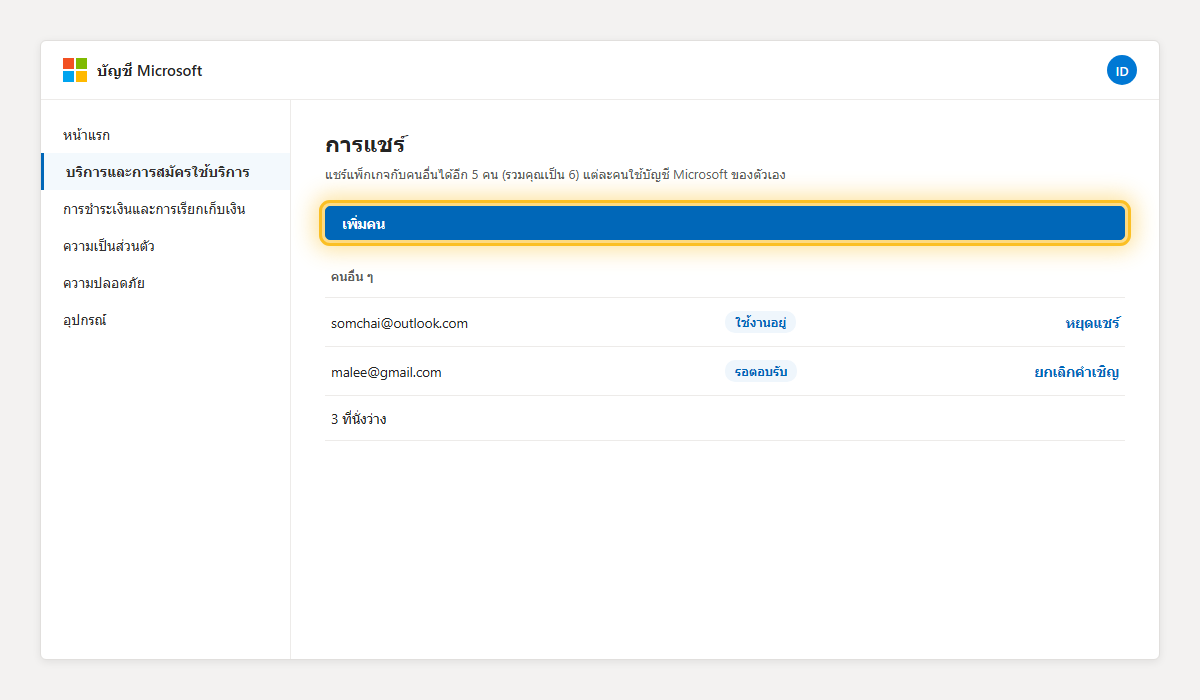Click the 3 ที่นั่งว่าง row
The height and width of the screenshot is (700, 1200).
[725, 419]
